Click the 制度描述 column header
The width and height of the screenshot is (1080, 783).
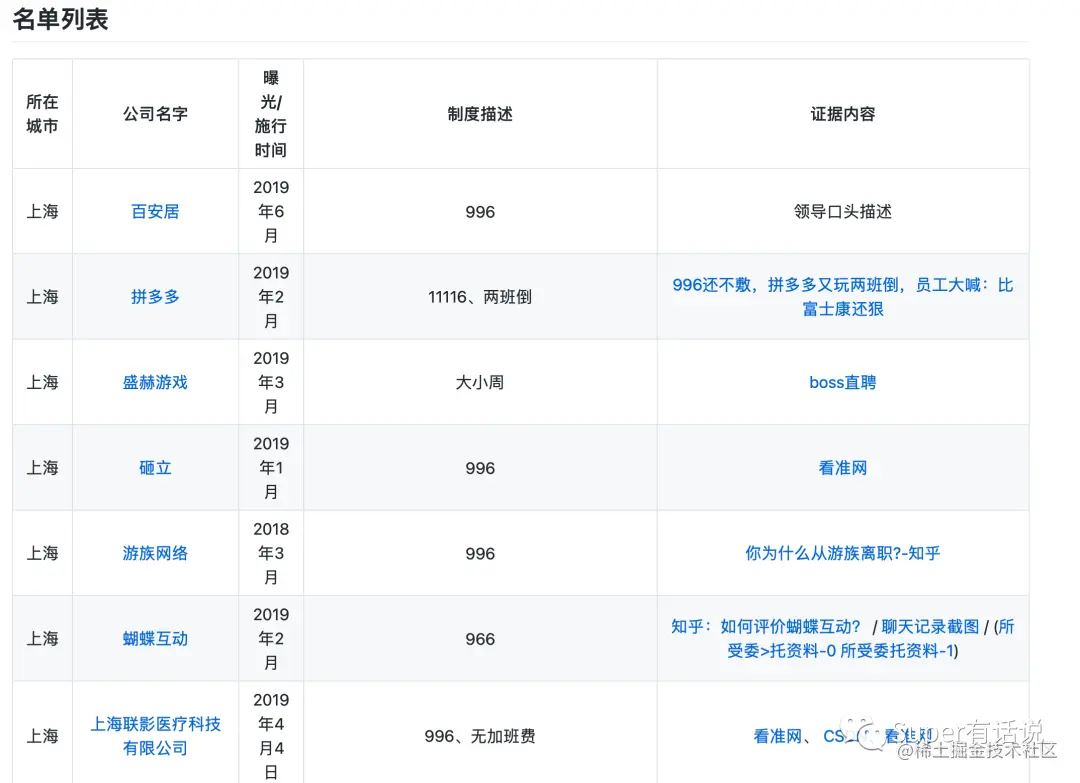click(x=480, y=114)
